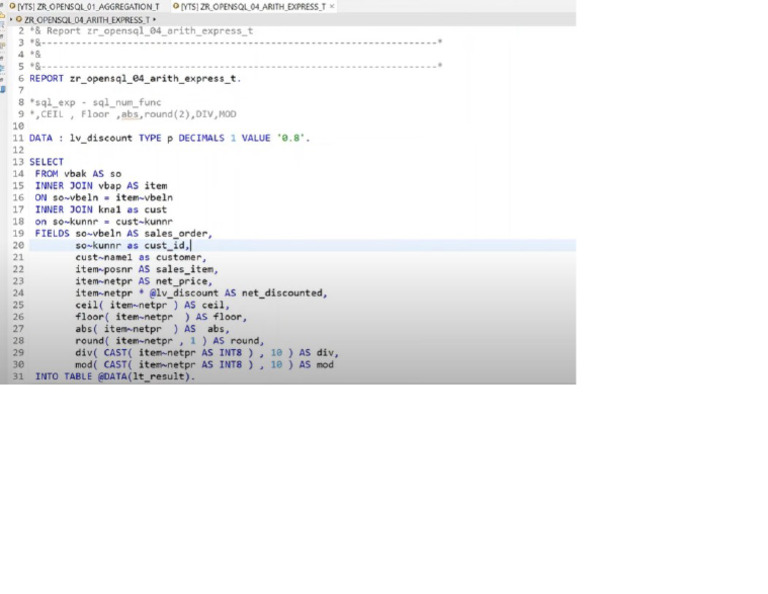Click the '0.8' literal value on line 11
768x594 pixels.
tap(291, 138)
